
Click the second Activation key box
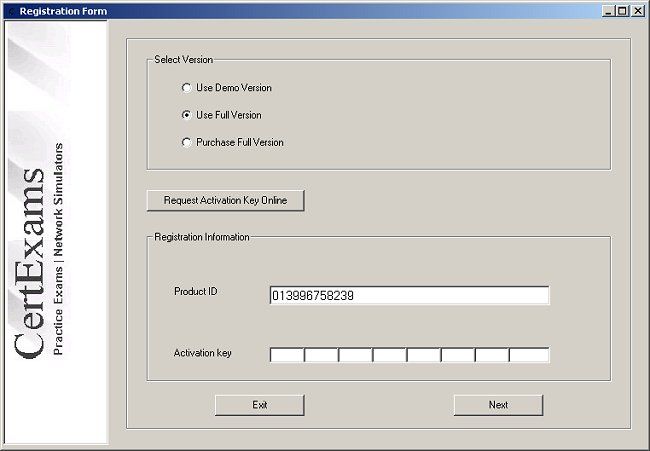[321, 355]
